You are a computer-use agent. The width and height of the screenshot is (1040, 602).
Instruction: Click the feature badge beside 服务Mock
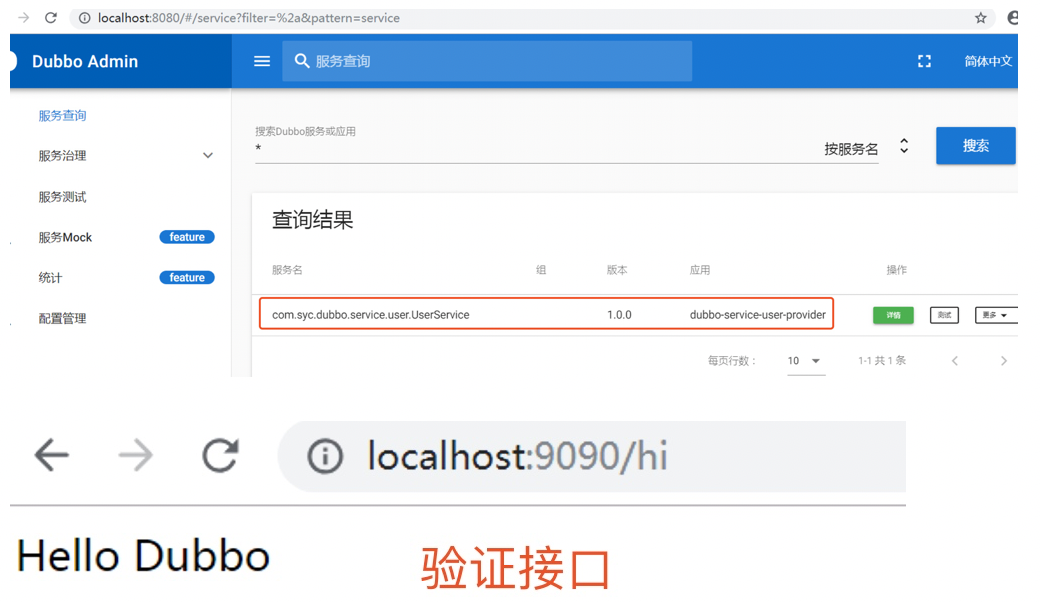pyautogui.click(x=187, y=237)
